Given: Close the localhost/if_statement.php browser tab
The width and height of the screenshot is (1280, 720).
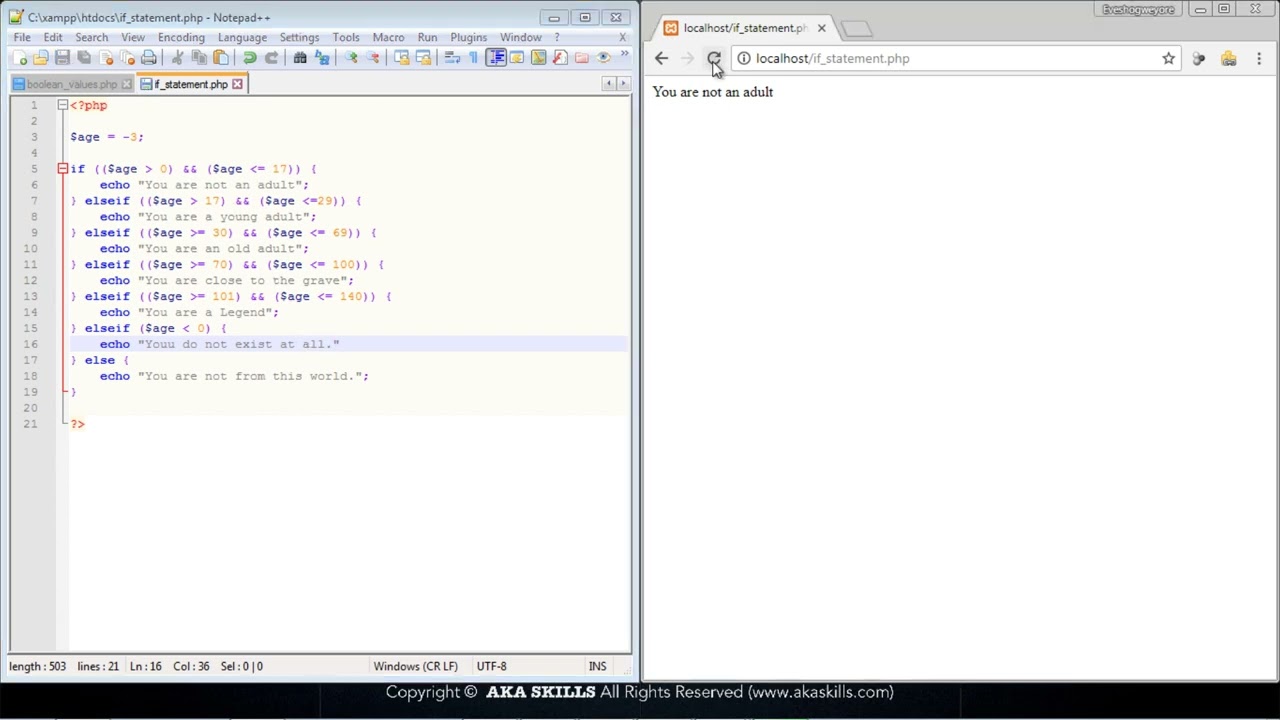Looking at the screenshot, I should pos(821,28).
